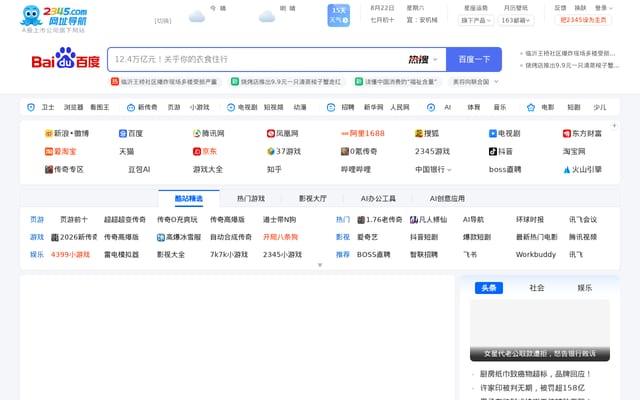
Task: Click the gamepad icon beside 新传奇
Action: coord(131,107)
